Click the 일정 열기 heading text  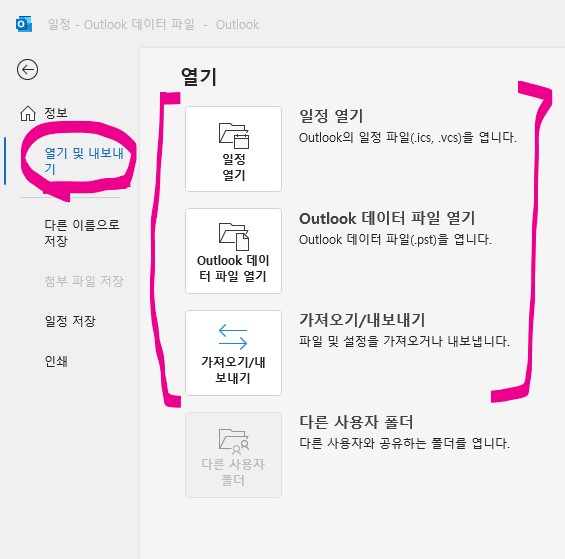pyautogui.click(x=331, y=116)
